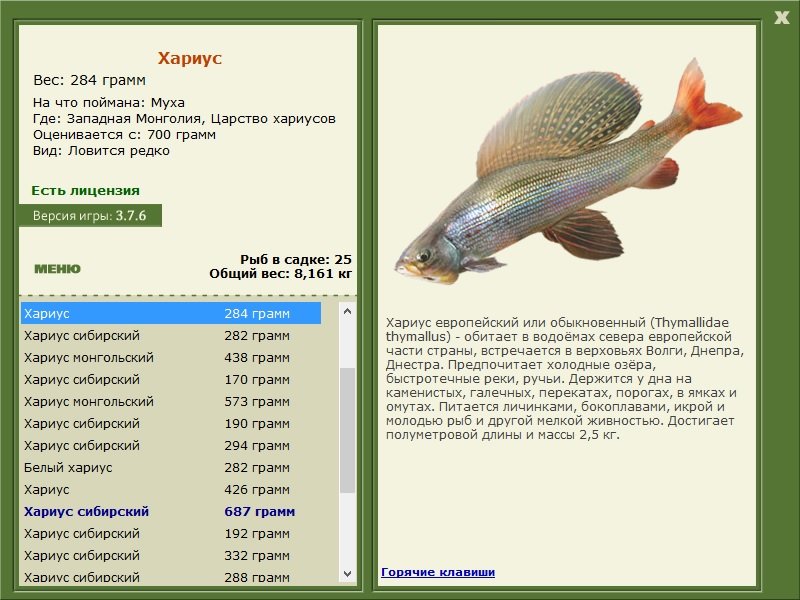Screen dimensions: 800x600
Task: Click the Вид: Ловится редко line
Action: [101, 151]
